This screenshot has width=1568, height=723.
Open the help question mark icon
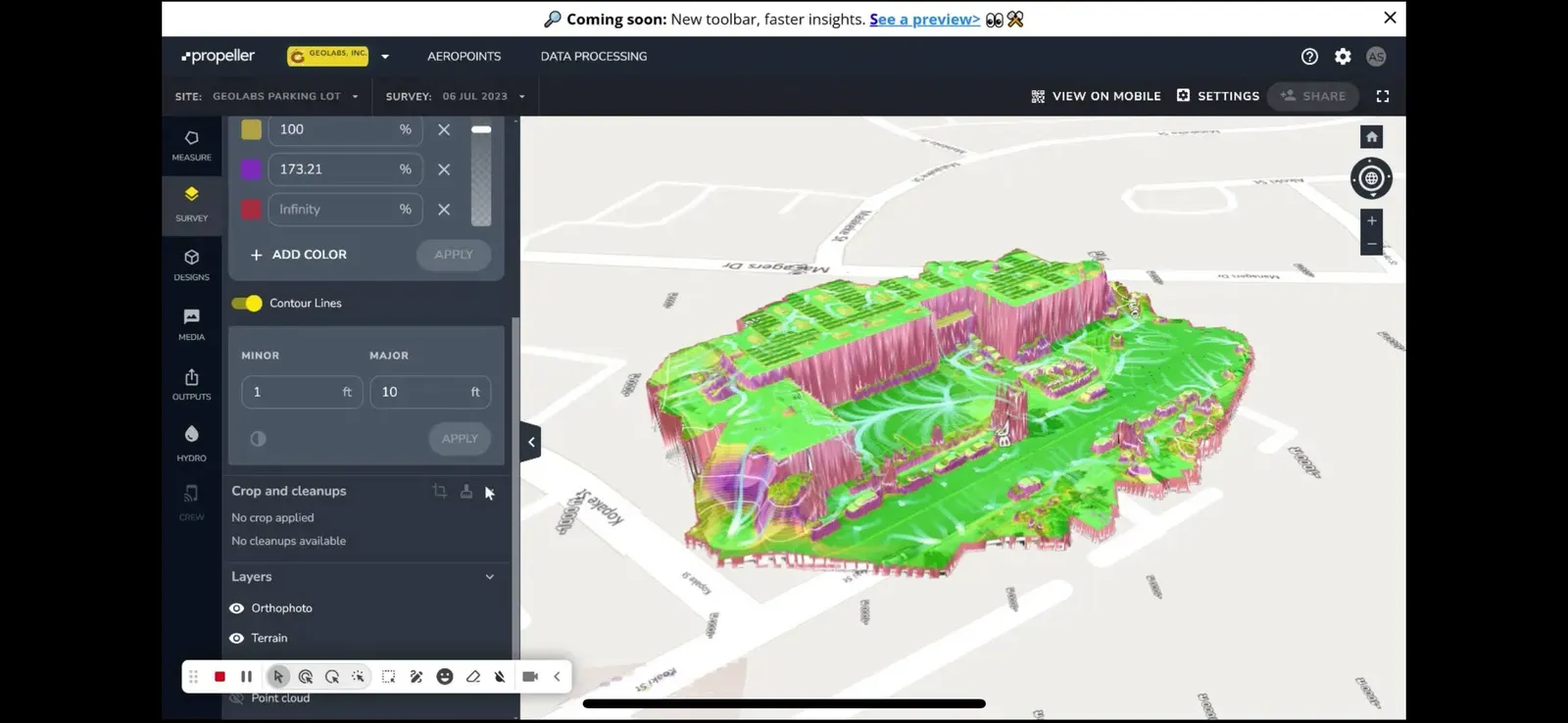[1309, 57]
